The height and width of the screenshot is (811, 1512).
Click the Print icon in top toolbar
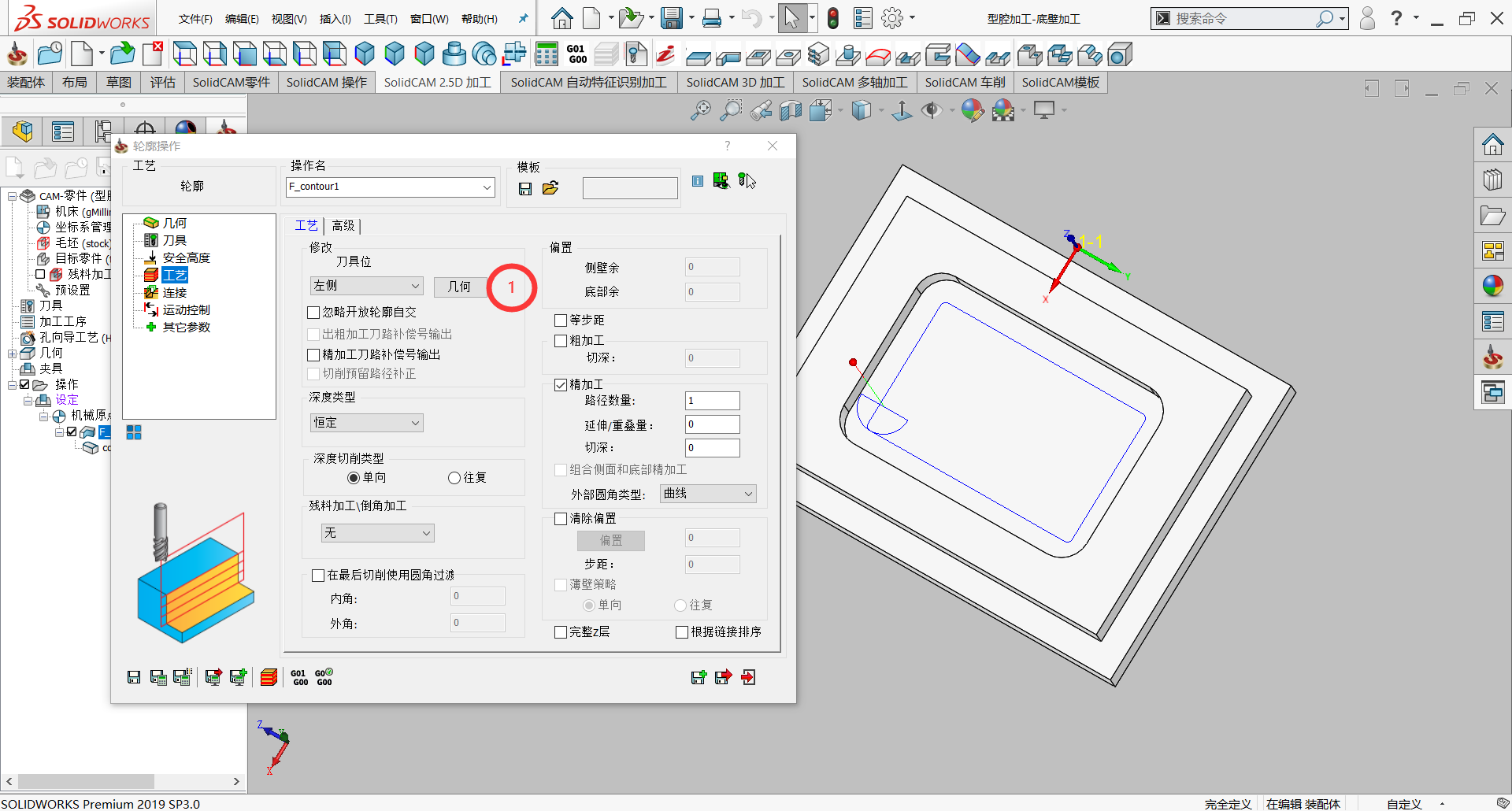[712, 18]
